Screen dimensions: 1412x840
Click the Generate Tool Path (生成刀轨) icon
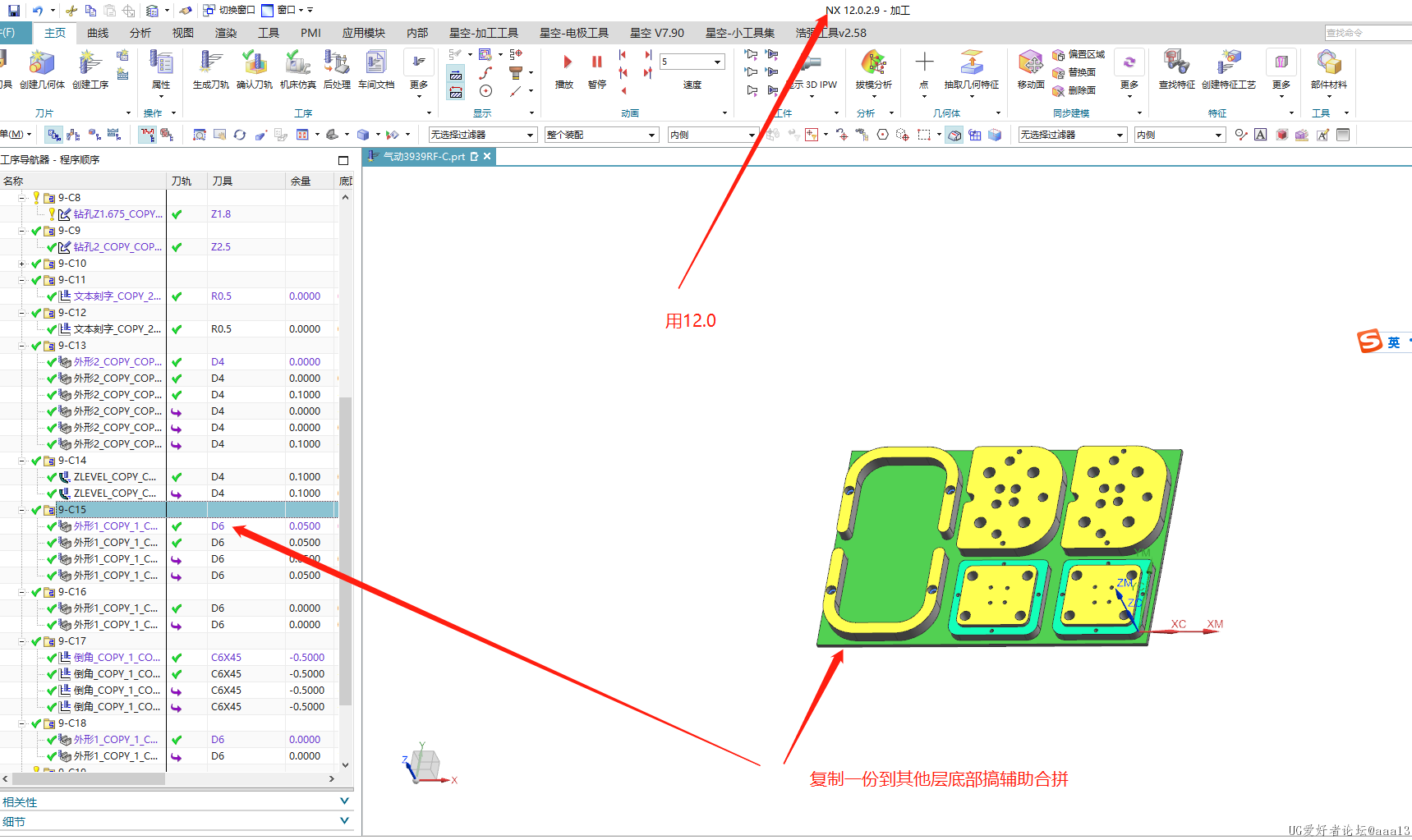[x=211, y=63]
